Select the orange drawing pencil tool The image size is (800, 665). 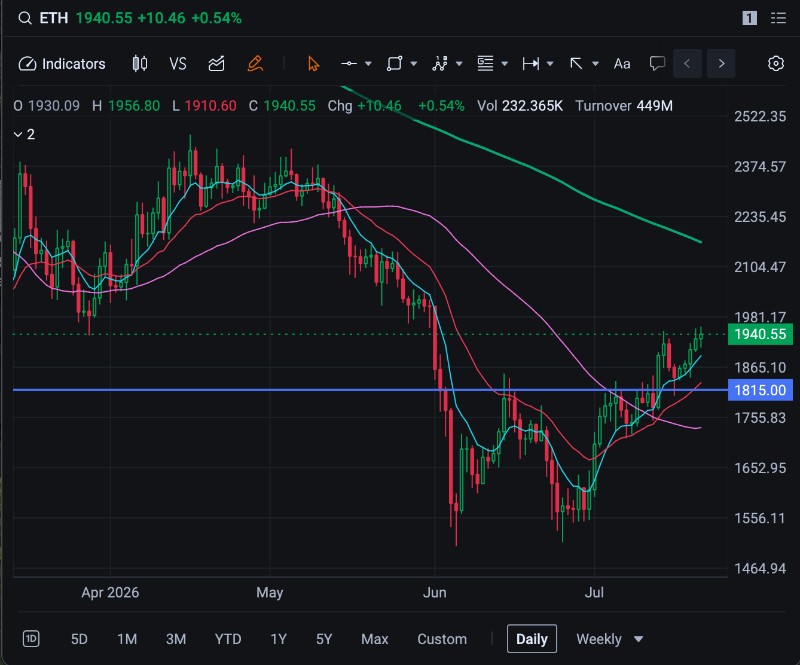[255, 64]
